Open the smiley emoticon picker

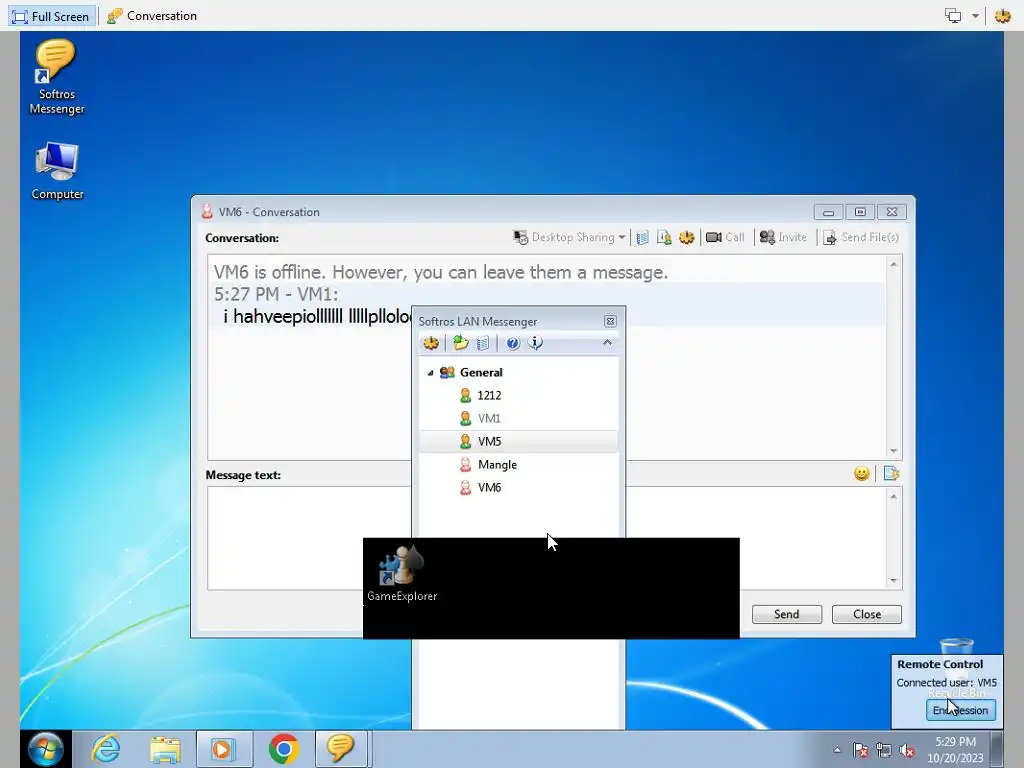click(x=861, y=473)
